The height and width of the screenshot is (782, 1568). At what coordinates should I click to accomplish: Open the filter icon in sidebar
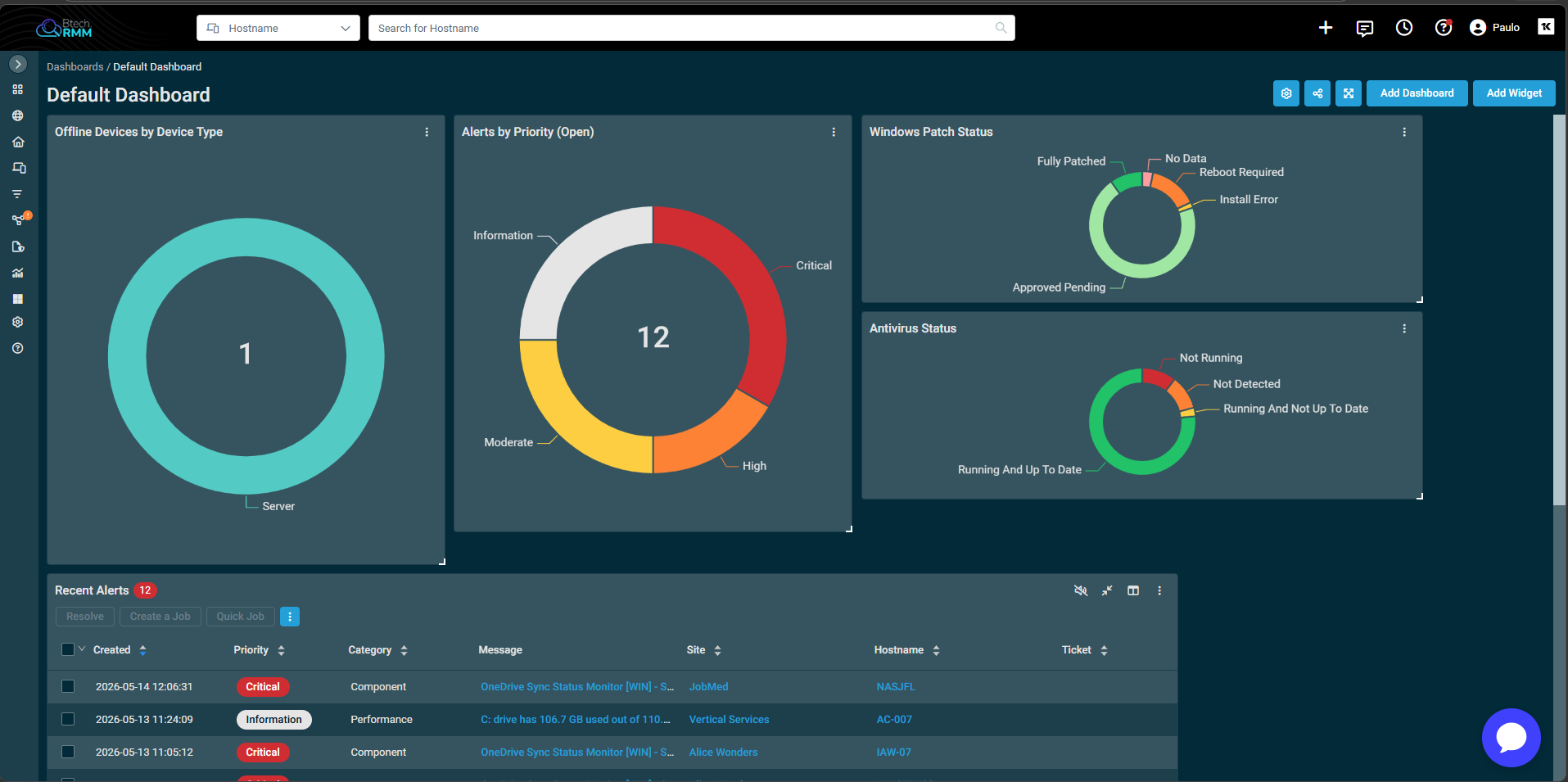click(x=17, y=194)
